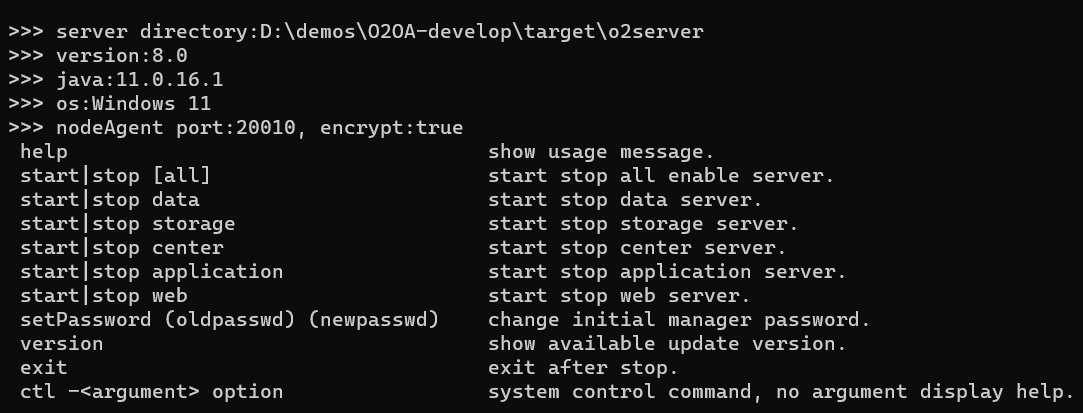The image size is (1083, 413).
Task: Click the server directory path line
Action: tap(356, 31)
